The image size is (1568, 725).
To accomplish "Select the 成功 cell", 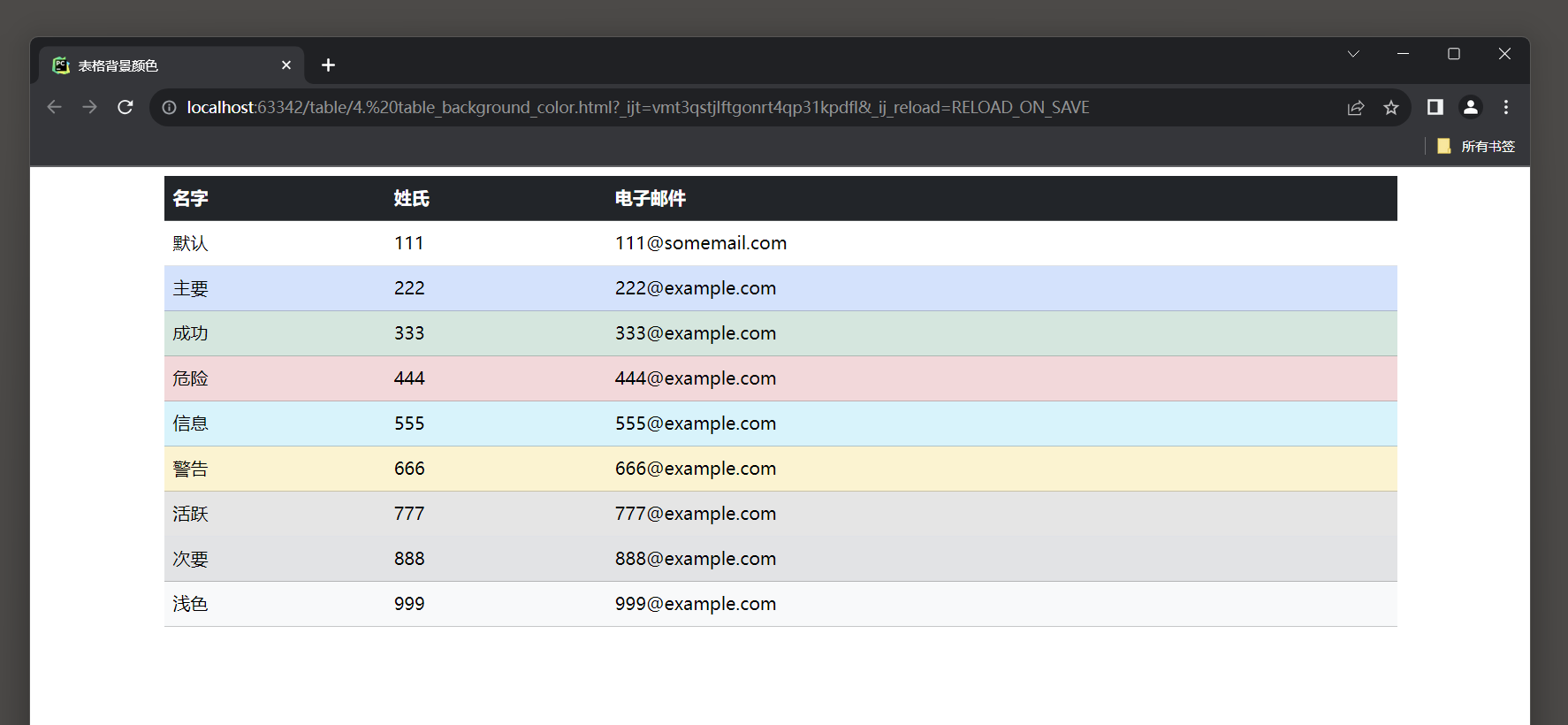I will (x=275, y=333).
